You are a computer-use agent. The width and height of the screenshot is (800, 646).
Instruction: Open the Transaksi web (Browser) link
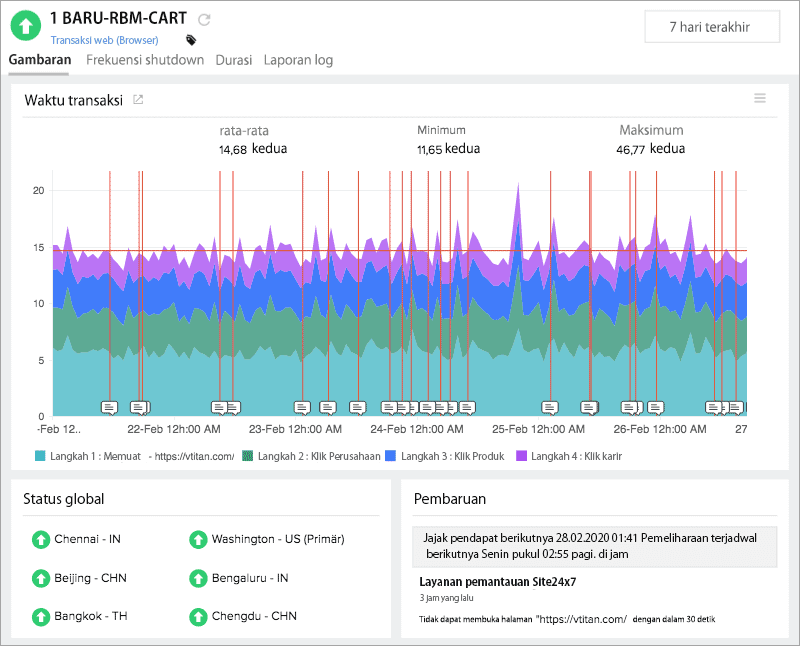[x=105, y=40]
